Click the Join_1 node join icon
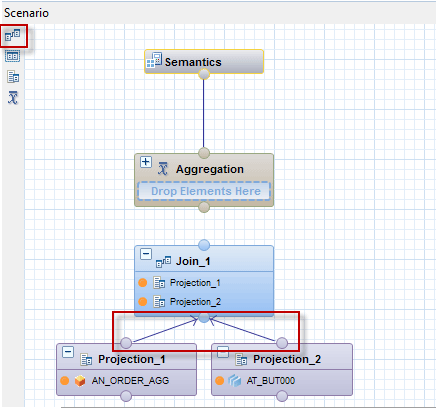436x408 pixels. point(163,262)
